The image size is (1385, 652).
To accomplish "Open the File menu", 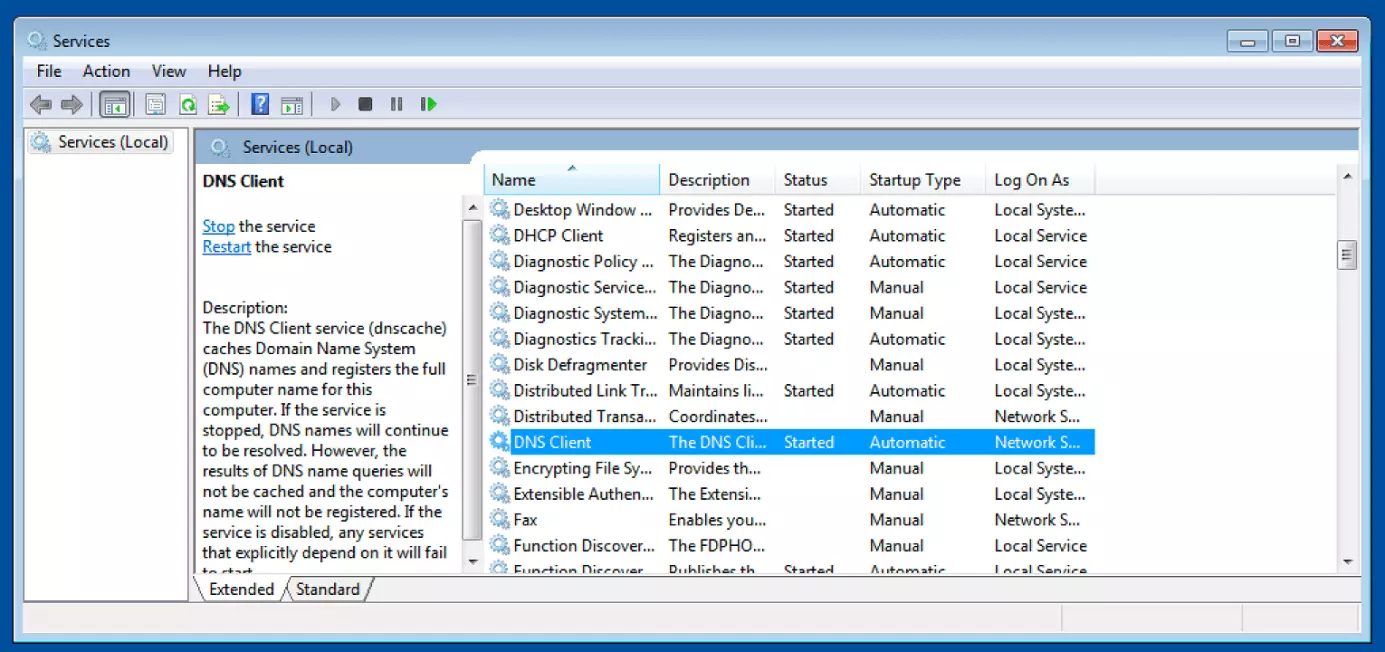I will [x=49, y=71].
